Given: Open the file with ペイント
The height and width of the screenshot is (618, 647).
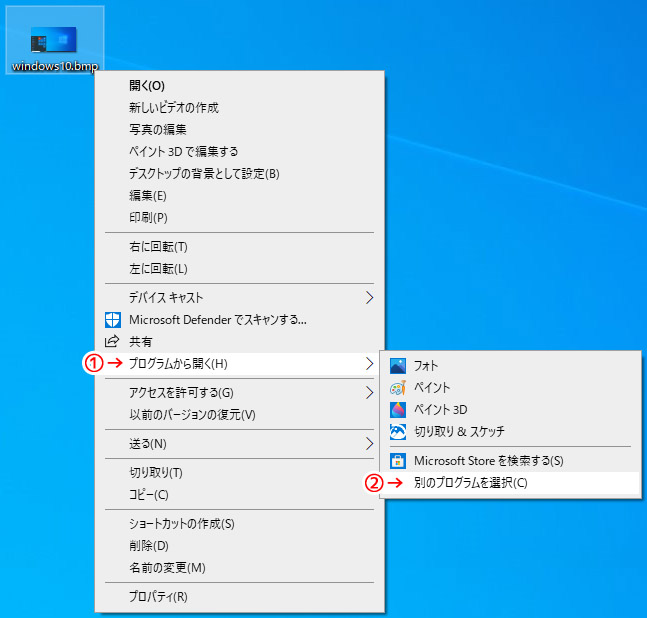Looking at the screenshot, I should point(510,388).
